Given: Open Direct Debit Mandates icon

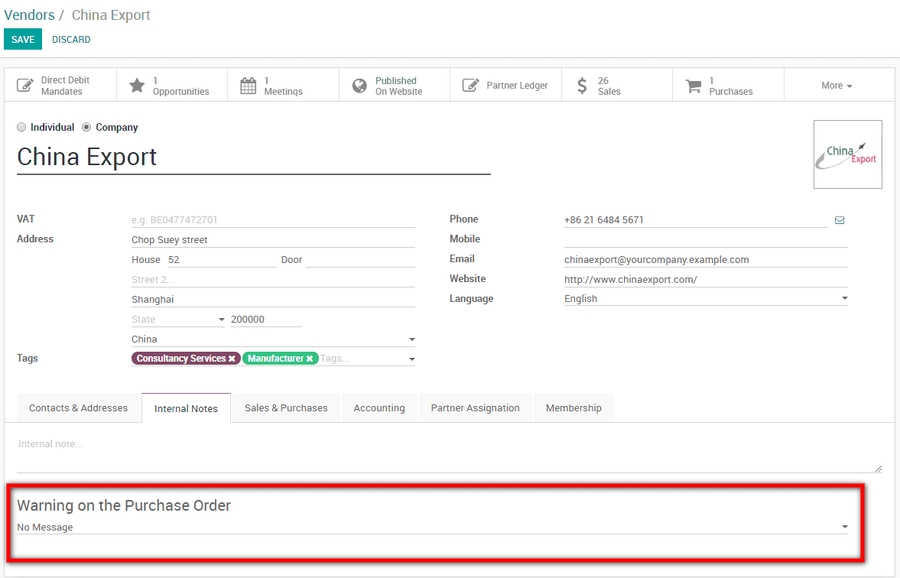Looking at the screenshot, I should point(24,84).
